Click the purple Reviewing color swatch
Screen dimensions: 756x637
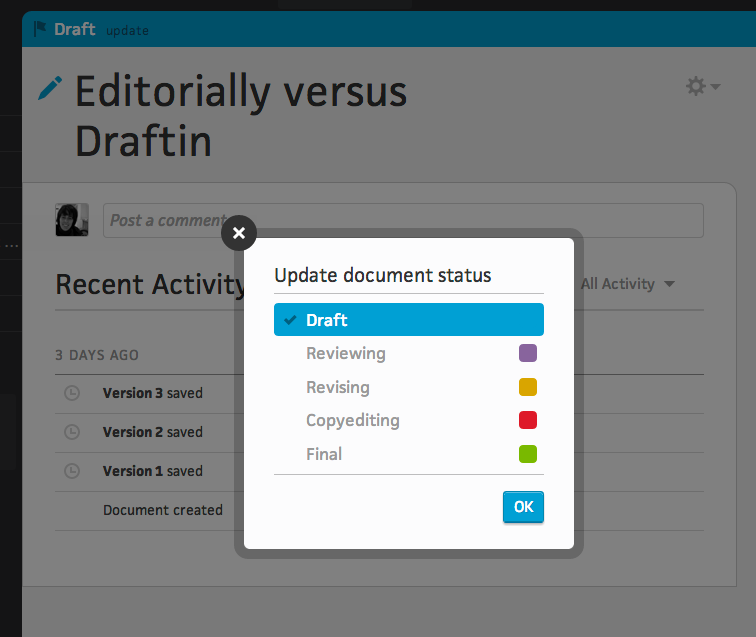[527, 353]
